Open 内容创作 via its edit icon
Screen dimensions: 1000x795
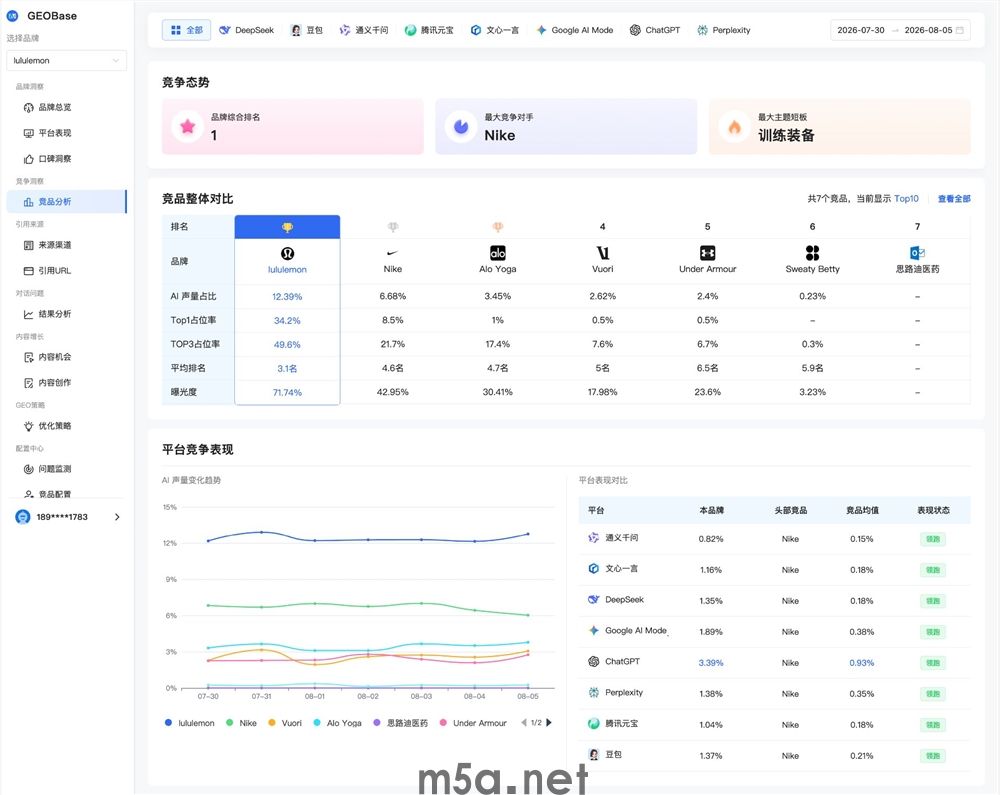(x=29, y=383)
